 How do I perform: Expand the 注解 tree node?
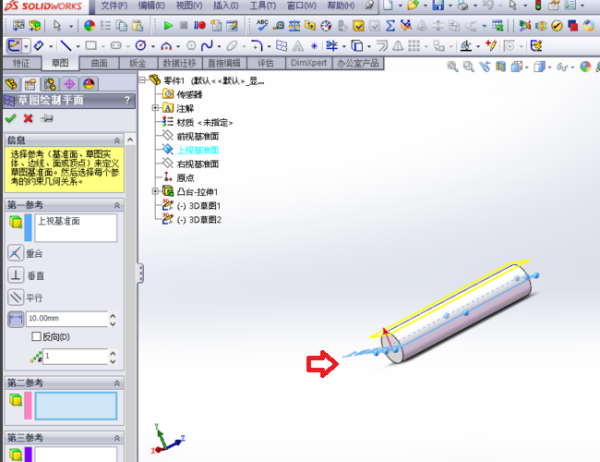point(155,108)
